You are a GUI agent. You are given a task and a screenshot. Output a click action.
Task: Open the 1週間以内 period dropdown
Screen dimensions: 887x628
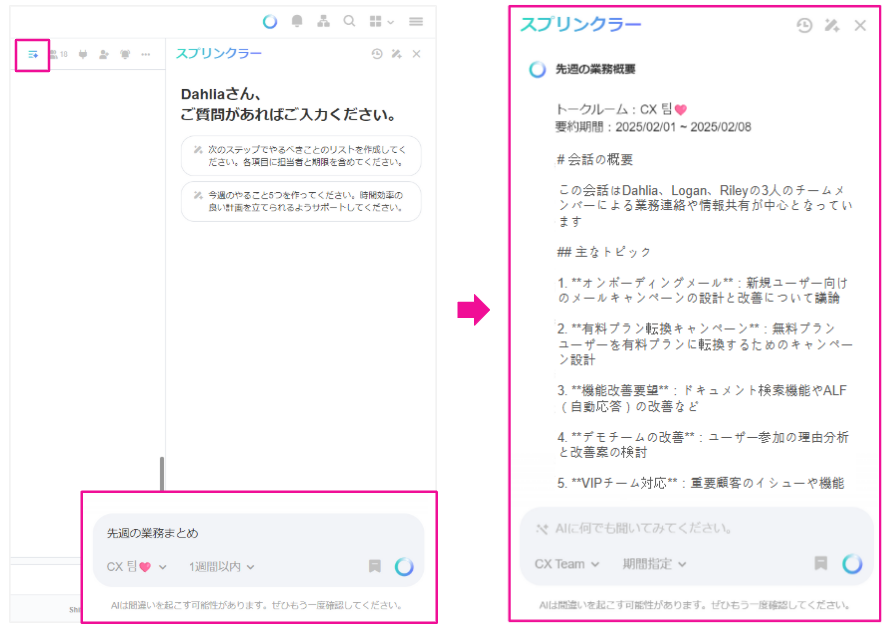(221, 566)
